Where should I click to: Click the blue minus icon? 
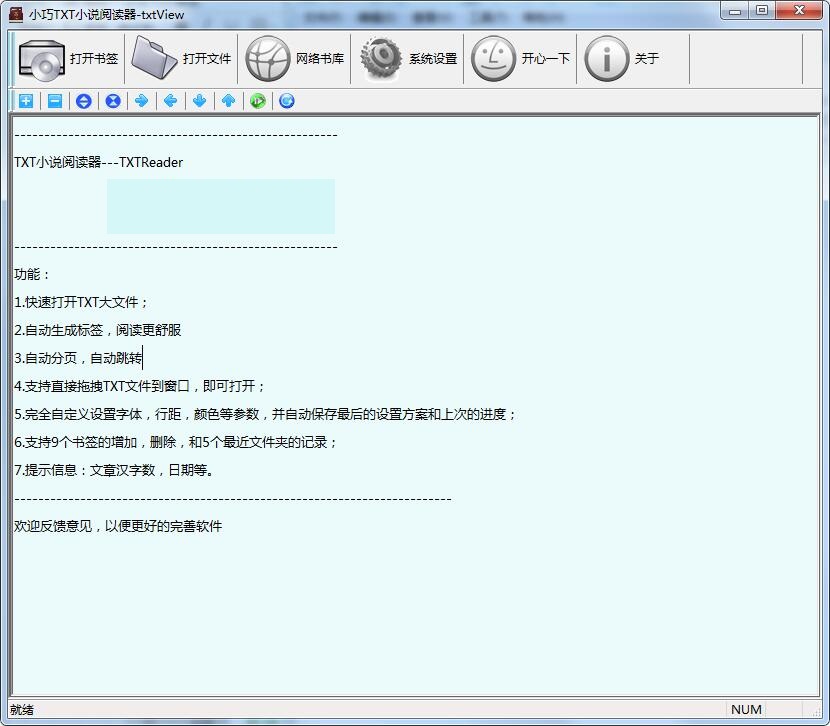coord(55,101)
